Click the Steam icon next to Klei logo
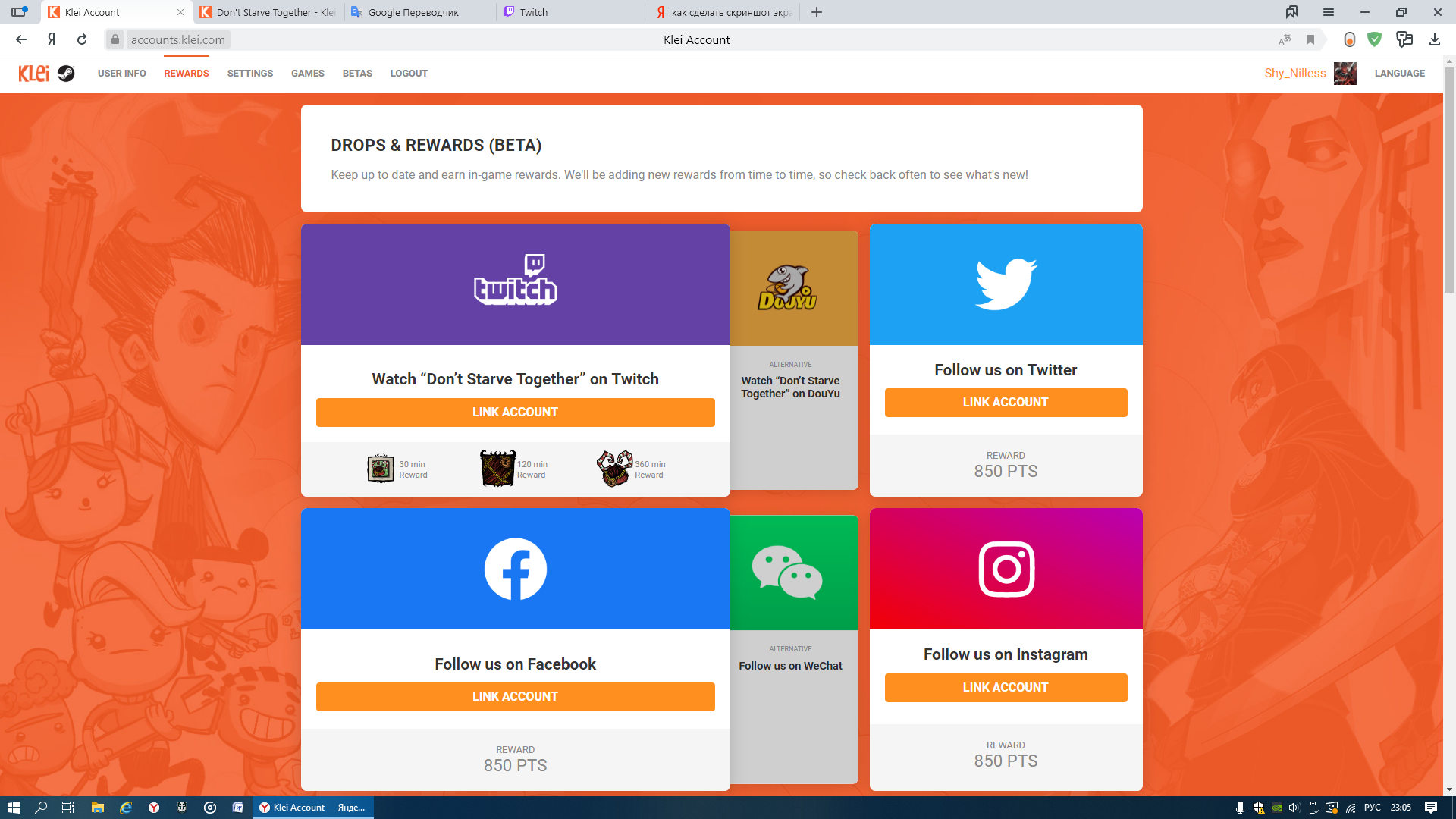 click(66, 73)
